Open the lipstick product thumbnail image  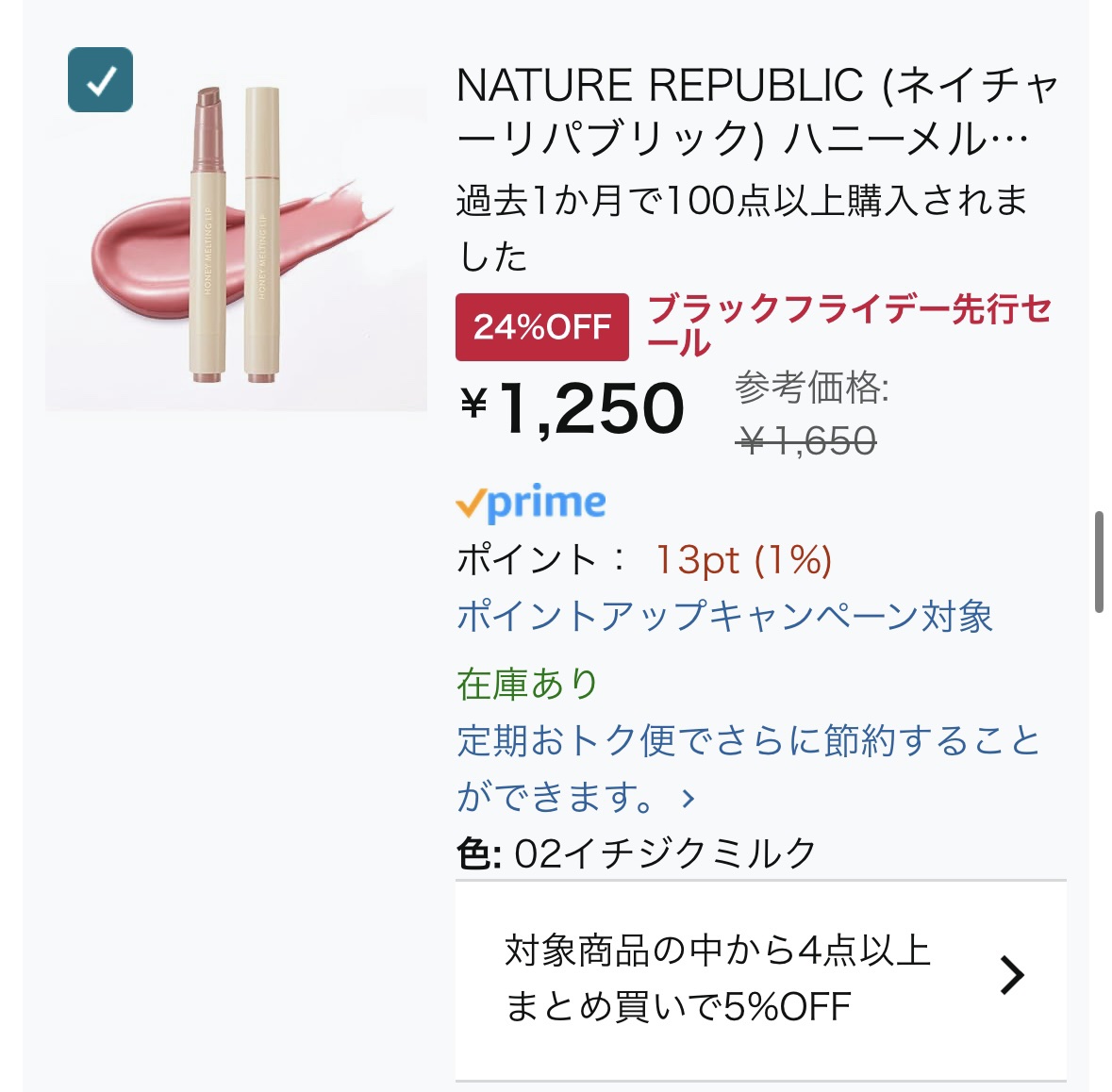(x=236, y=236)
